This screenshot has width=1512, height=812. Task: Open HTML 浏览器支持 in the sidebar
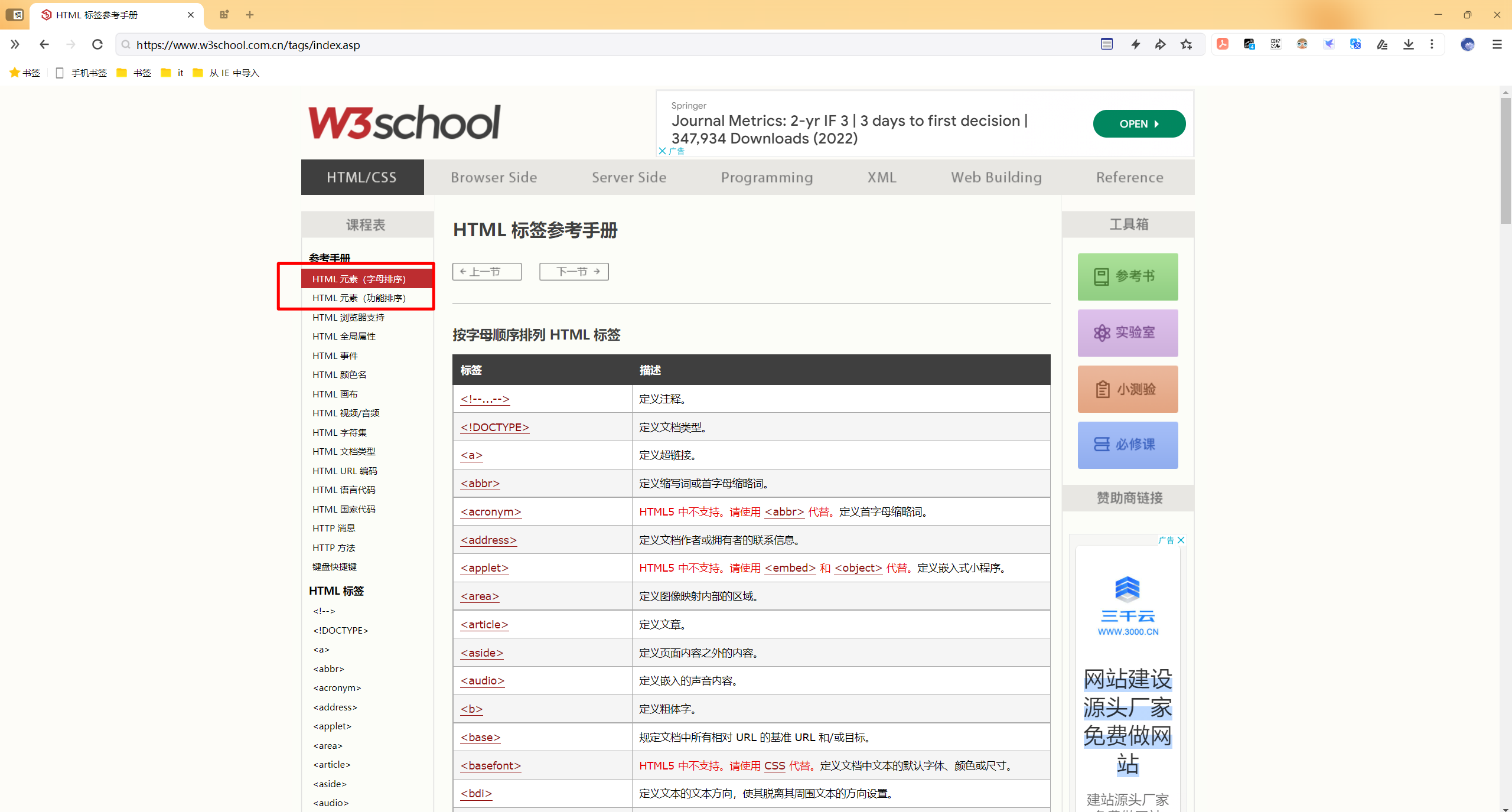click(348, 317)
